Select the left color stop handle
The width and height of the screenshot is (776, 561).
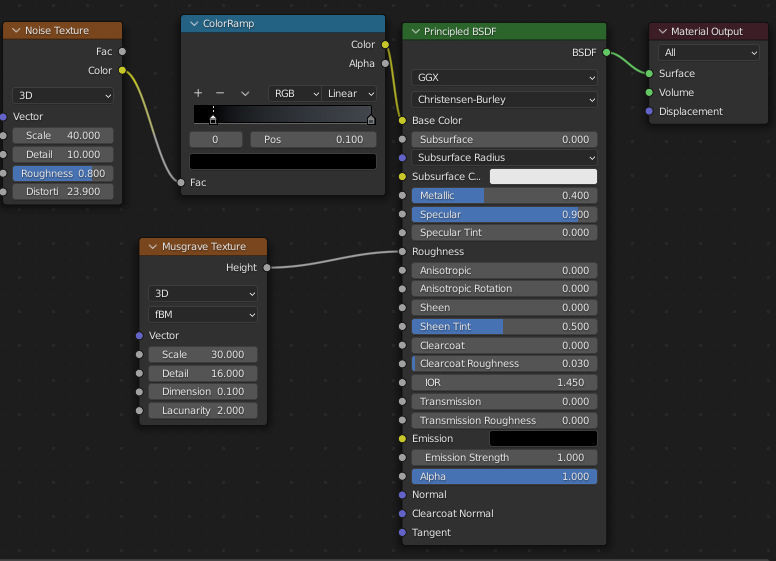pyautogui.click(x=213, y=120)
